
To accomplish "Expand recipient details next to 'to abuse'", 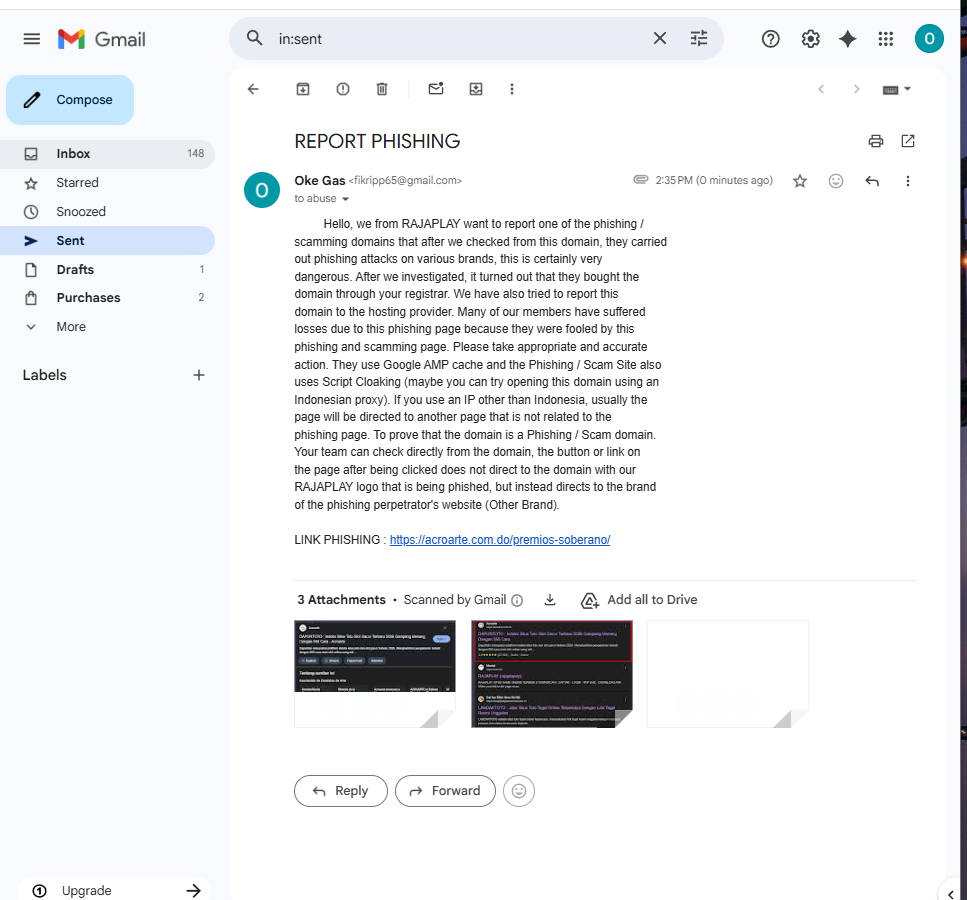I will click(345, 199).
